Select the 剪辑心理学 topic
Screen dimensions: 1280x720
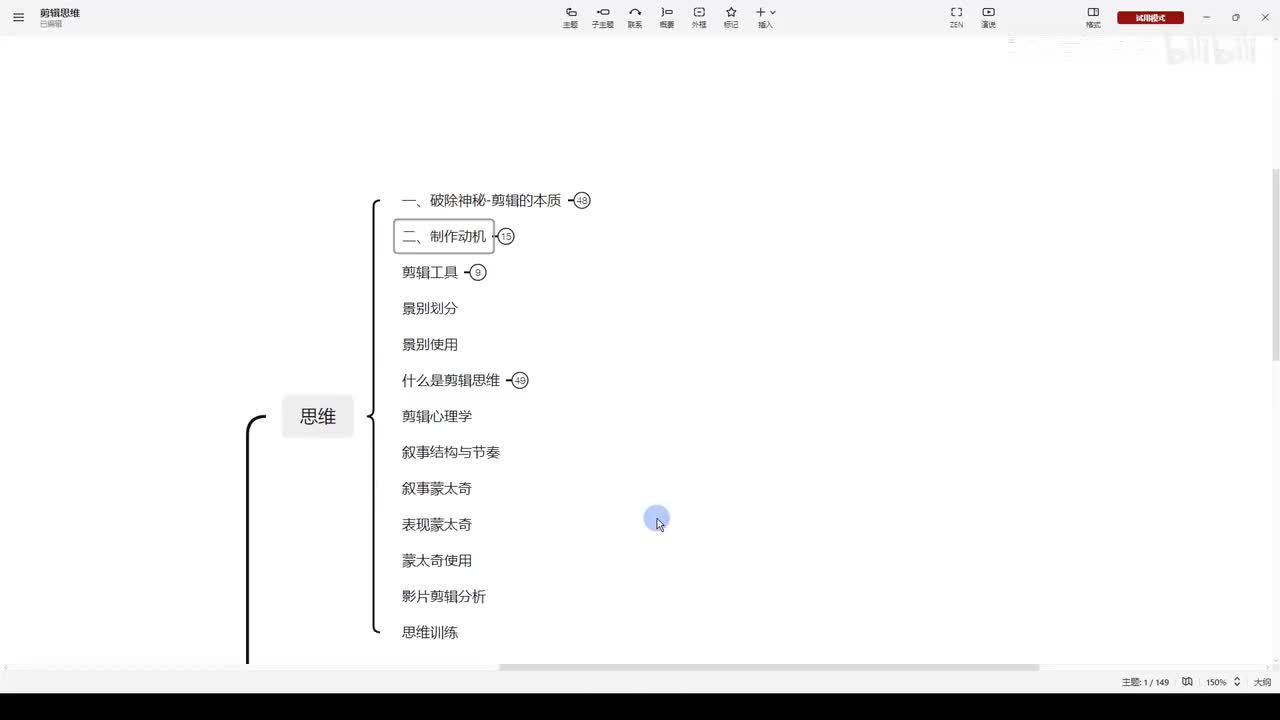[437, 416]
